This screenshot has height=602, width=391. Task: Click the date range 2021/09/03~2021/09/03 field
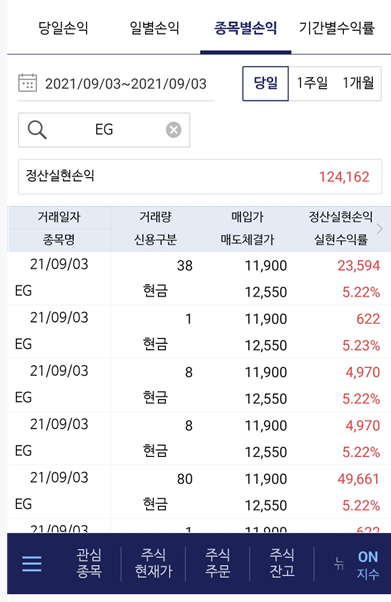[x=116, y=84]
